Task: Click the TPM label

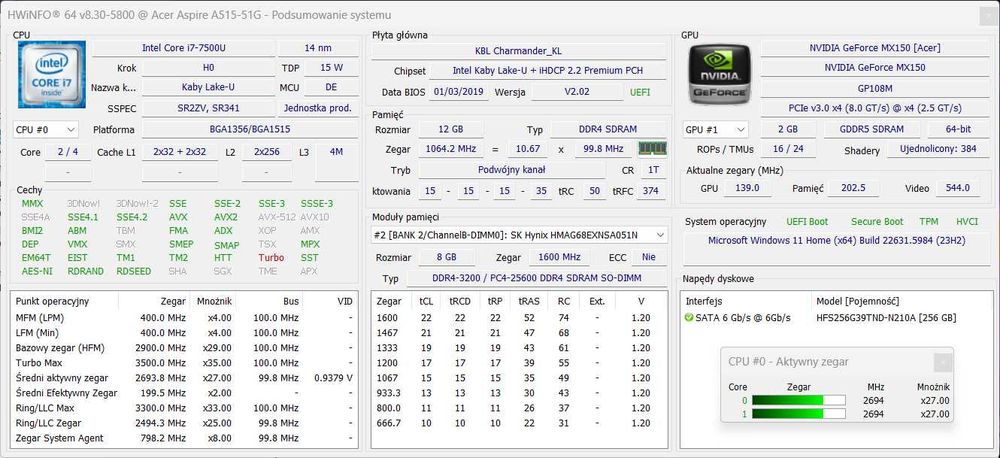Action: tap(929, 222)
